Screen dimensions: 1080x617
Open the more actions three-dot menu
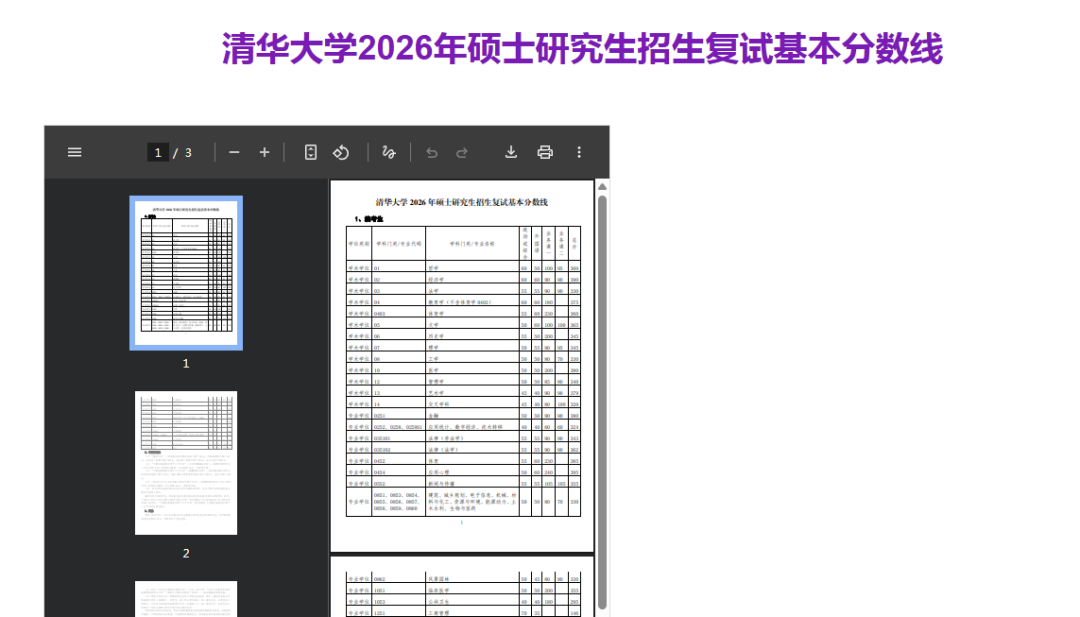(578, 152)
